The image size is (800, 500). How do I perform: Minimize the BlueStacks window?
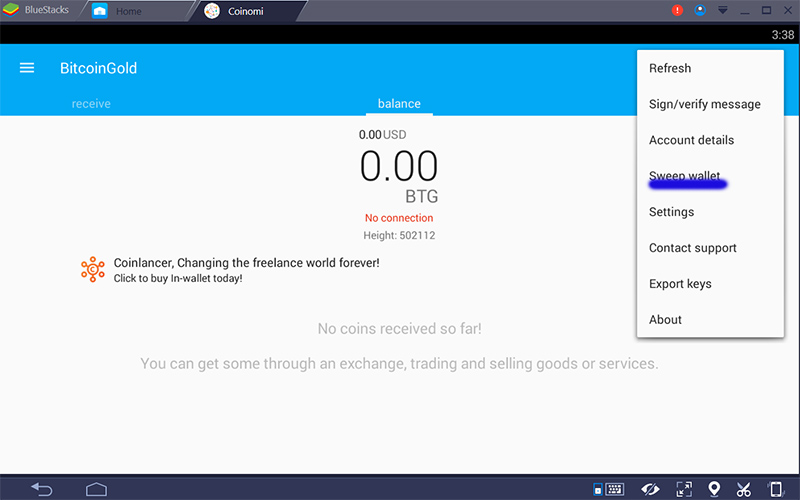(745, 11)
